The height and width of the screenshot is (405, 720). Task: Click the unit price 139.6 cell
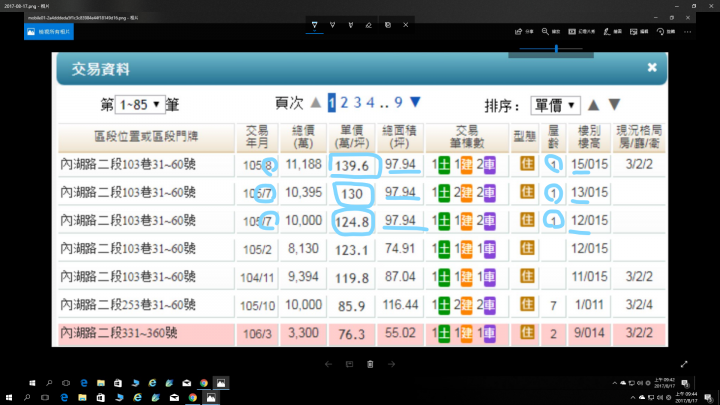352,165
